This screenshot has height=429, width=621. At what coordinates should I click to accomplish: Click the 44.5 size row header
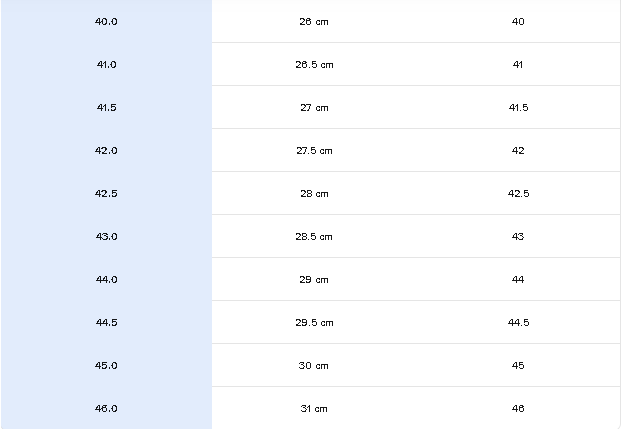106,322
